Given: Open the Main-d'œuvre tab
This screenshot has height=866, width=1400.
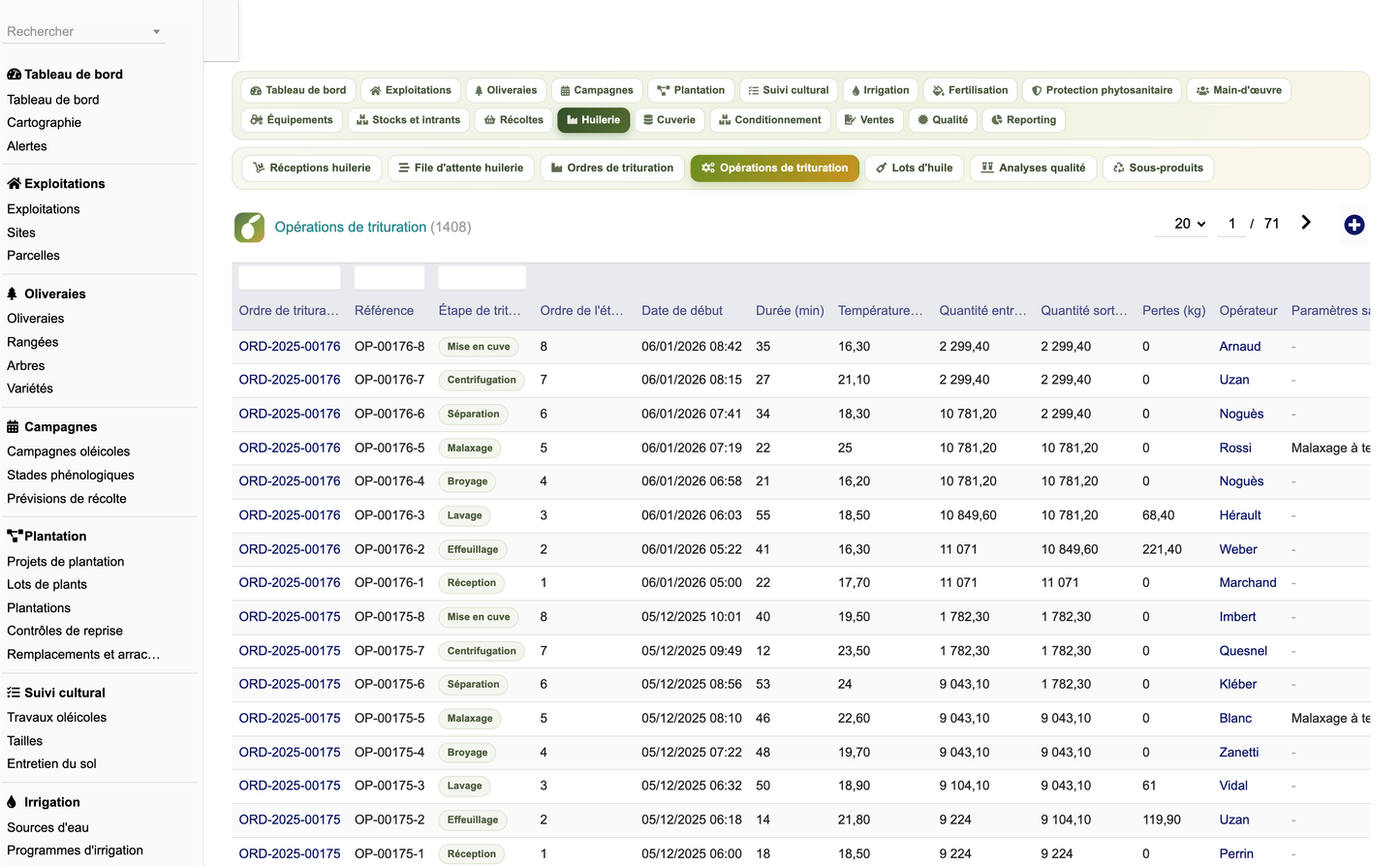Looking at the screenshot, I should pos(1238,90).
